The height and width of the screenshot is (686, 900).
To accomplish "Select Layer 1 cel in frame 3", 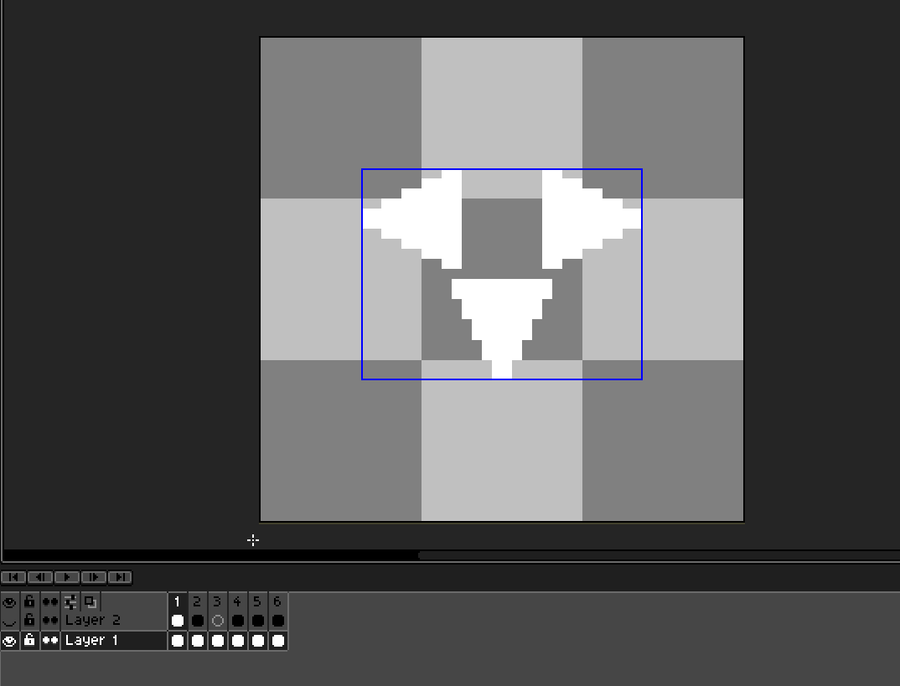I will click(218, 641).
